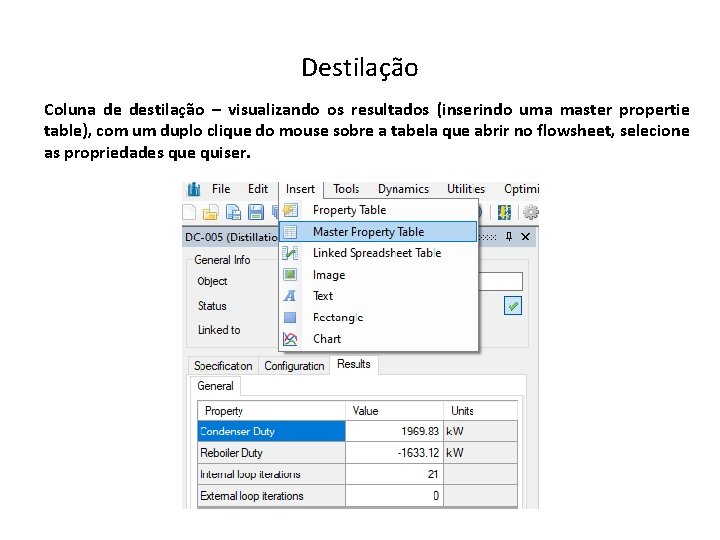Click the Linked to label
720x540 pixels.
click(219, 330)
